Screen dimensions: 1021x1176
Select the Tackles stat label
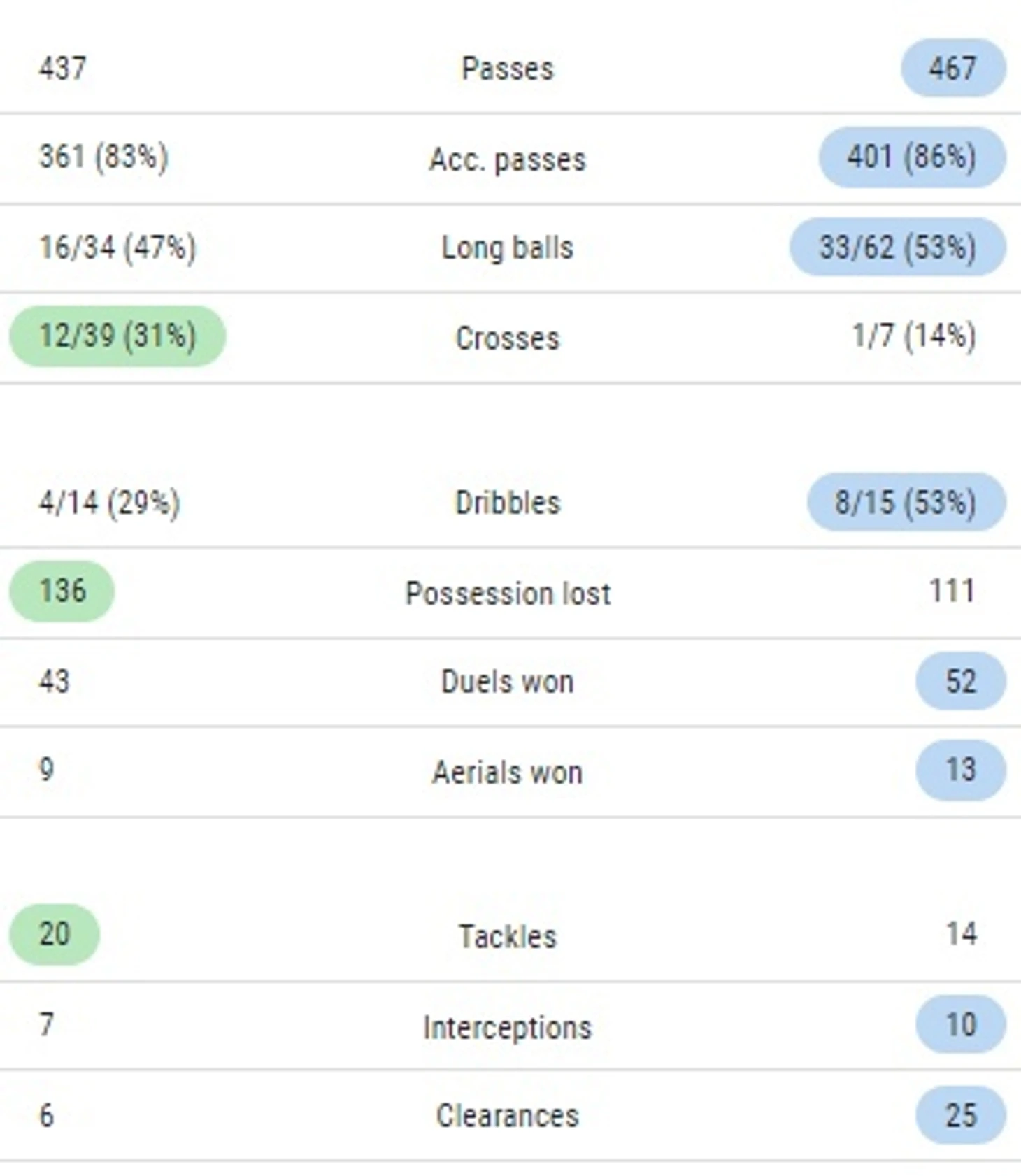click(508, 936)
